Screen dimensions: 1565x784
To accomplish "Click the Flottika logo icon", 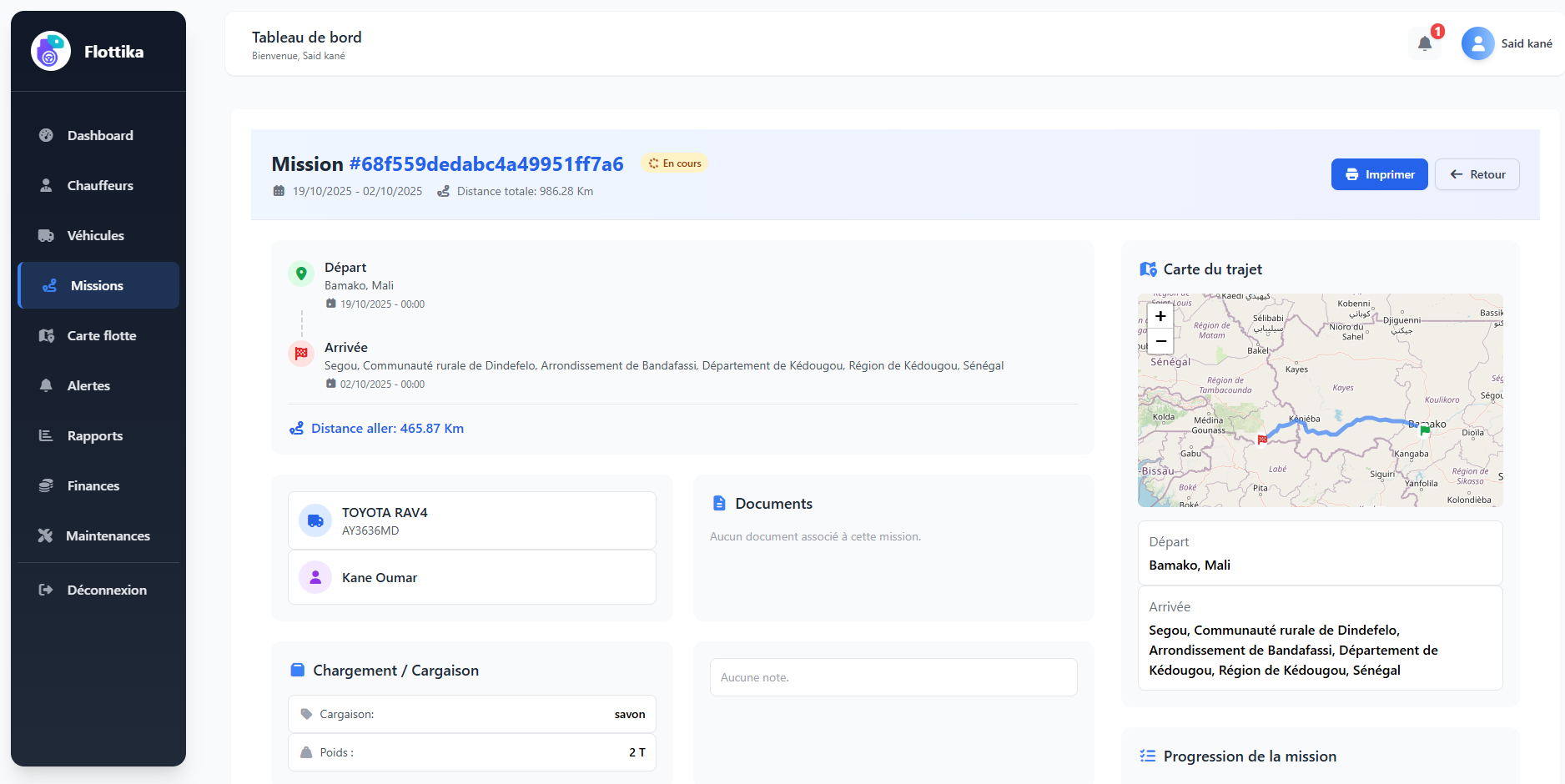I will click(51, 52).
